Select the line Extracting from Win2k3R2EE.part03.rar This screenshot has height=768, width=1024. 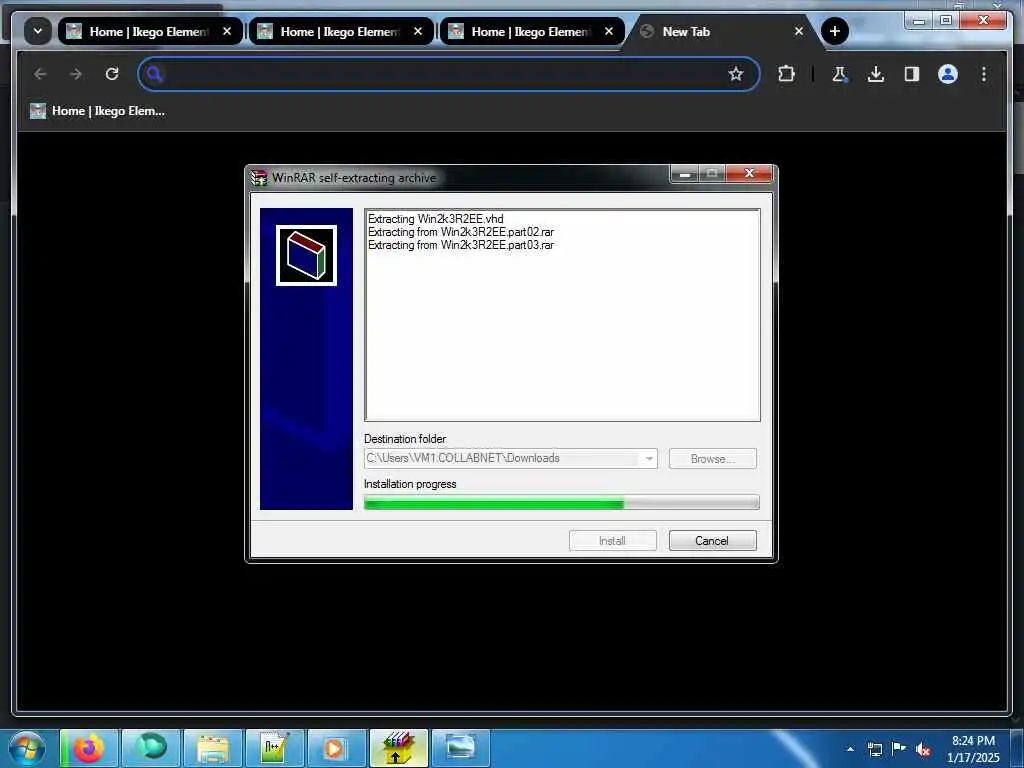461,245
